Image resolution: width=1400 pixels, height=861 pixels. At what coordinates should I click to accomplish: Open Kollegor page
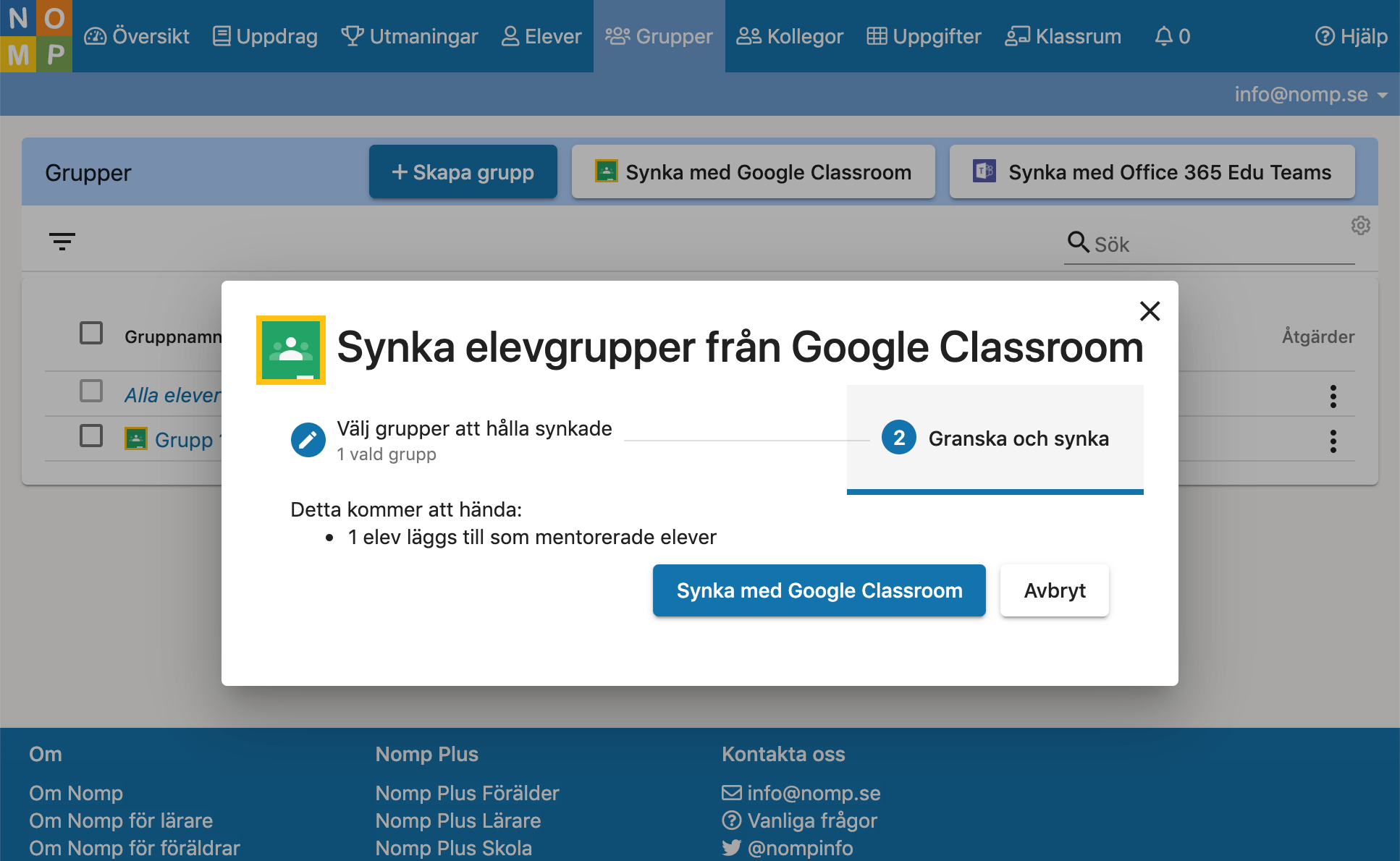click(790, 36)
